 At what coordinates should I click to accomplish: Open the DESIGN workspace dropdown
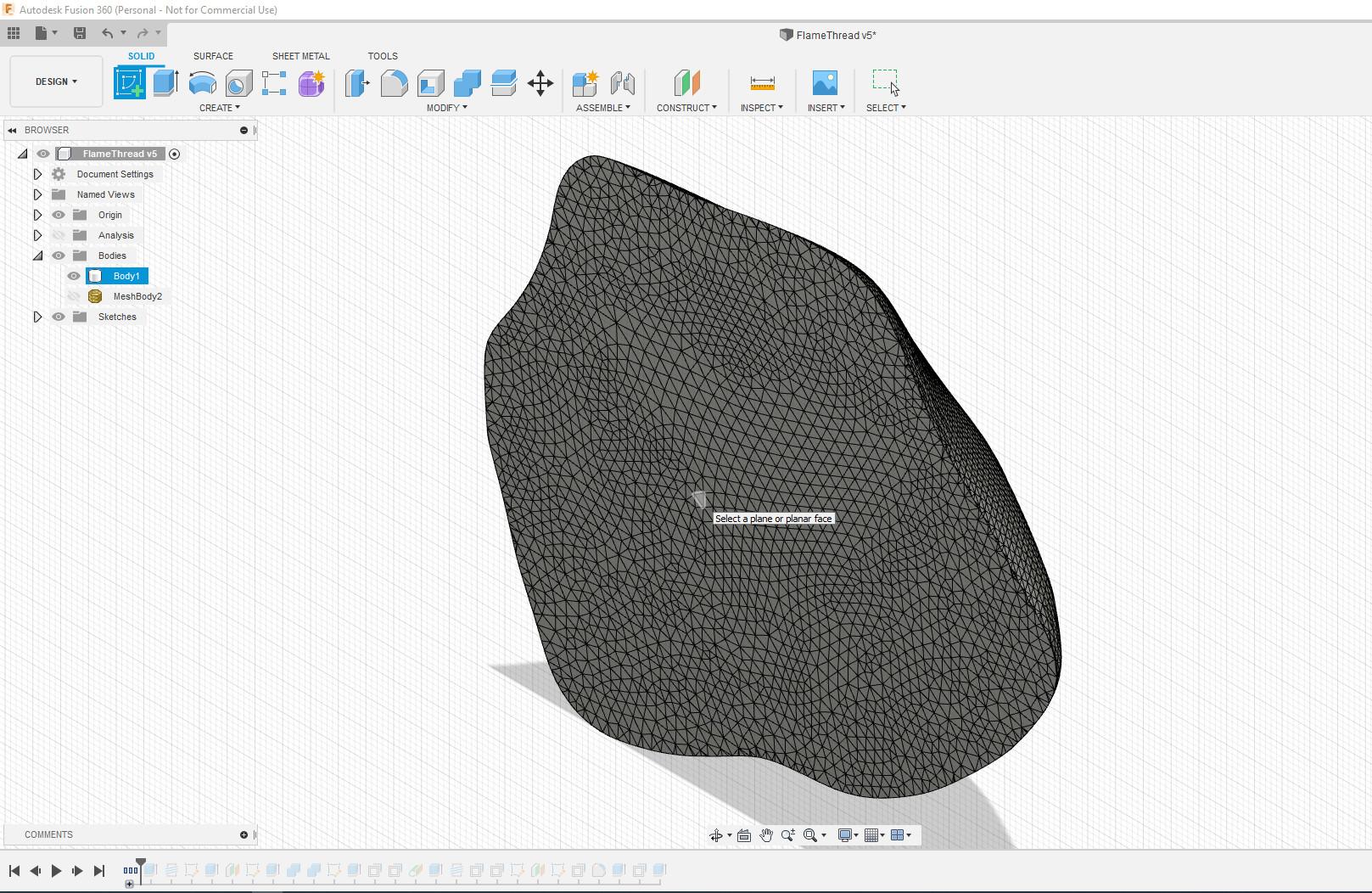tap(56, 81)
